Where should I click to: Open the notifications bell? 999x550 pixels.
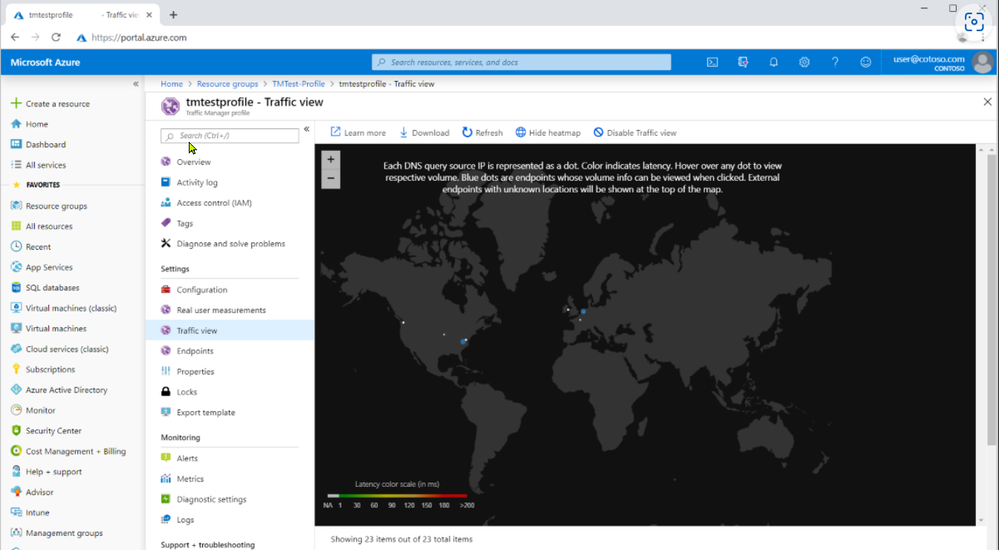(773, 62)
